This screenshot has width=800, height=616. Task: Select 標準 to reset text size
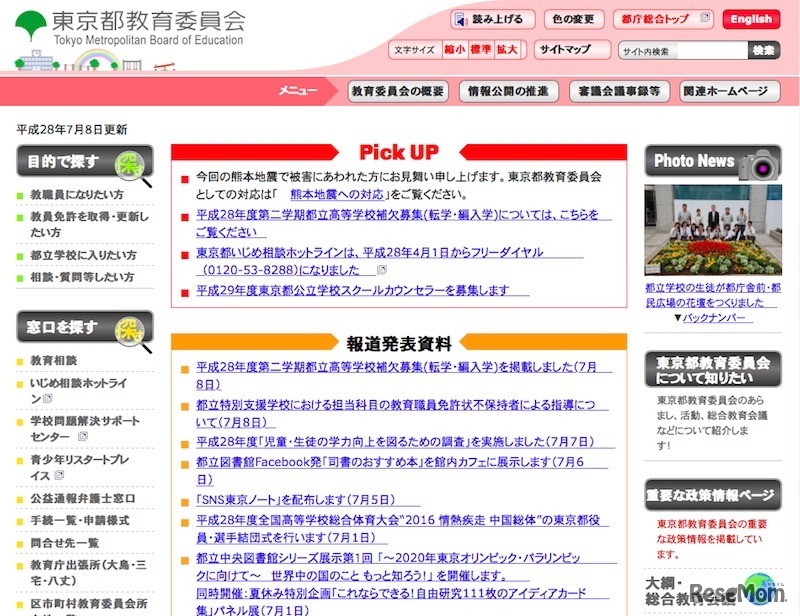coord(480,50)
